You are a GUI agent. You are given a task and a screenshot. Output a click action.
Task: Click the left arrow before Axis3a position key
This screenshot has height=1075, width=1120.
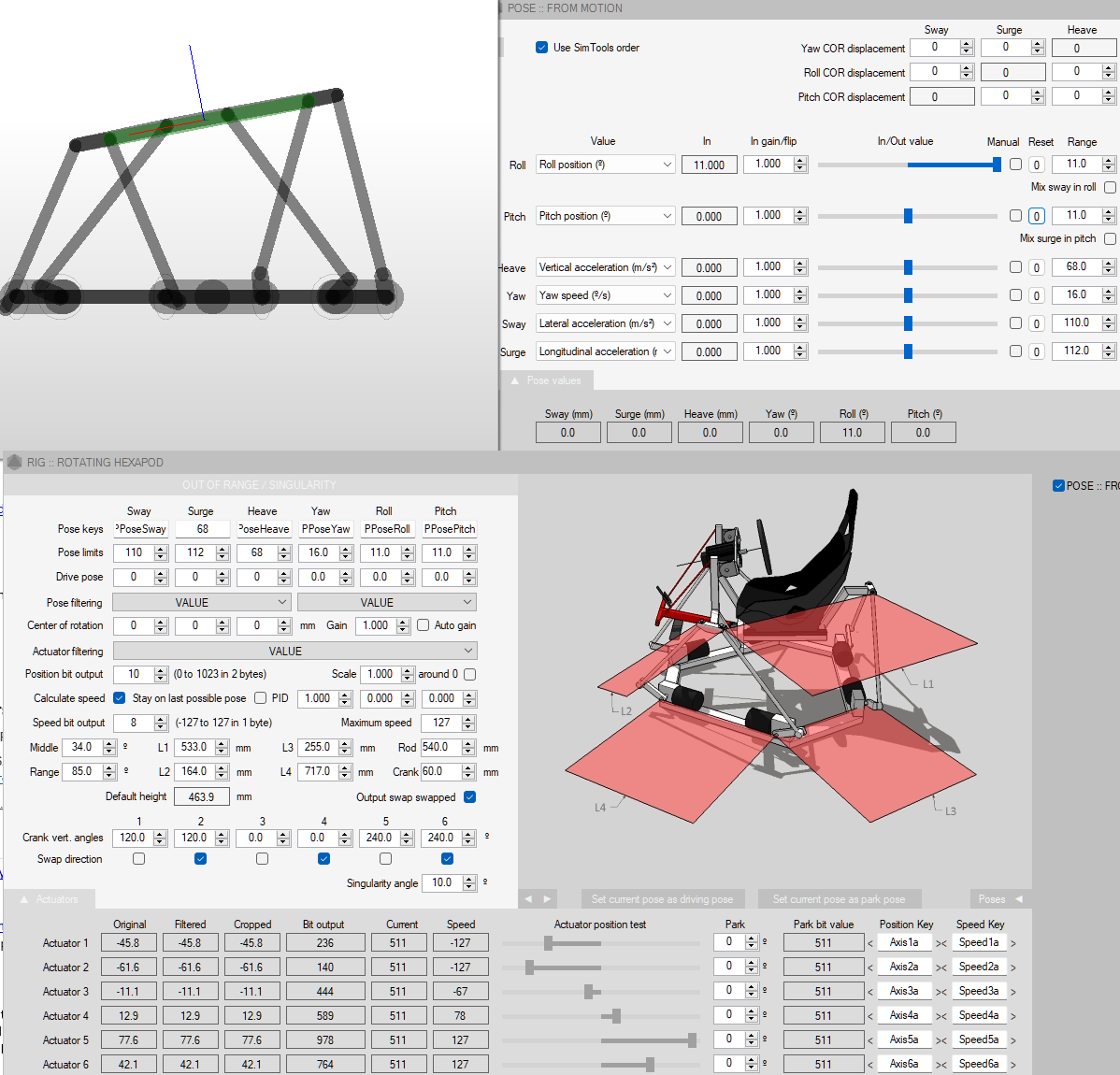click(870, 992)
